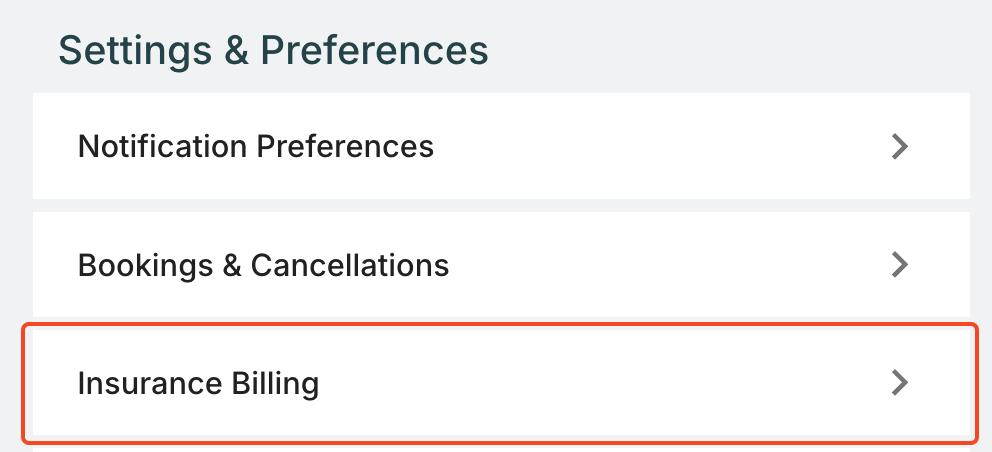Tap the Bookings & Cancellations list row

coord(500,265)
